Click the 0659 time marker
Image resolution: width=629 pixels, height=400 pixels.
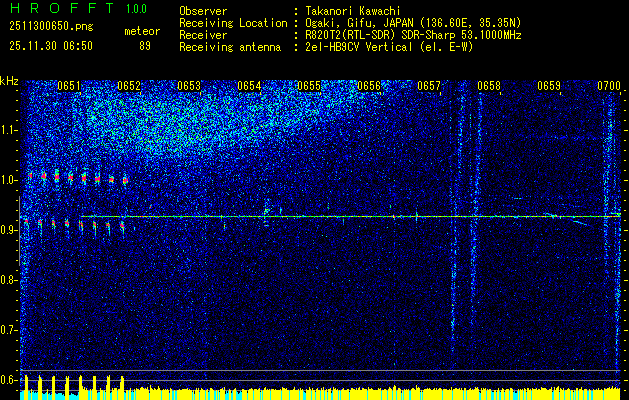549,86
